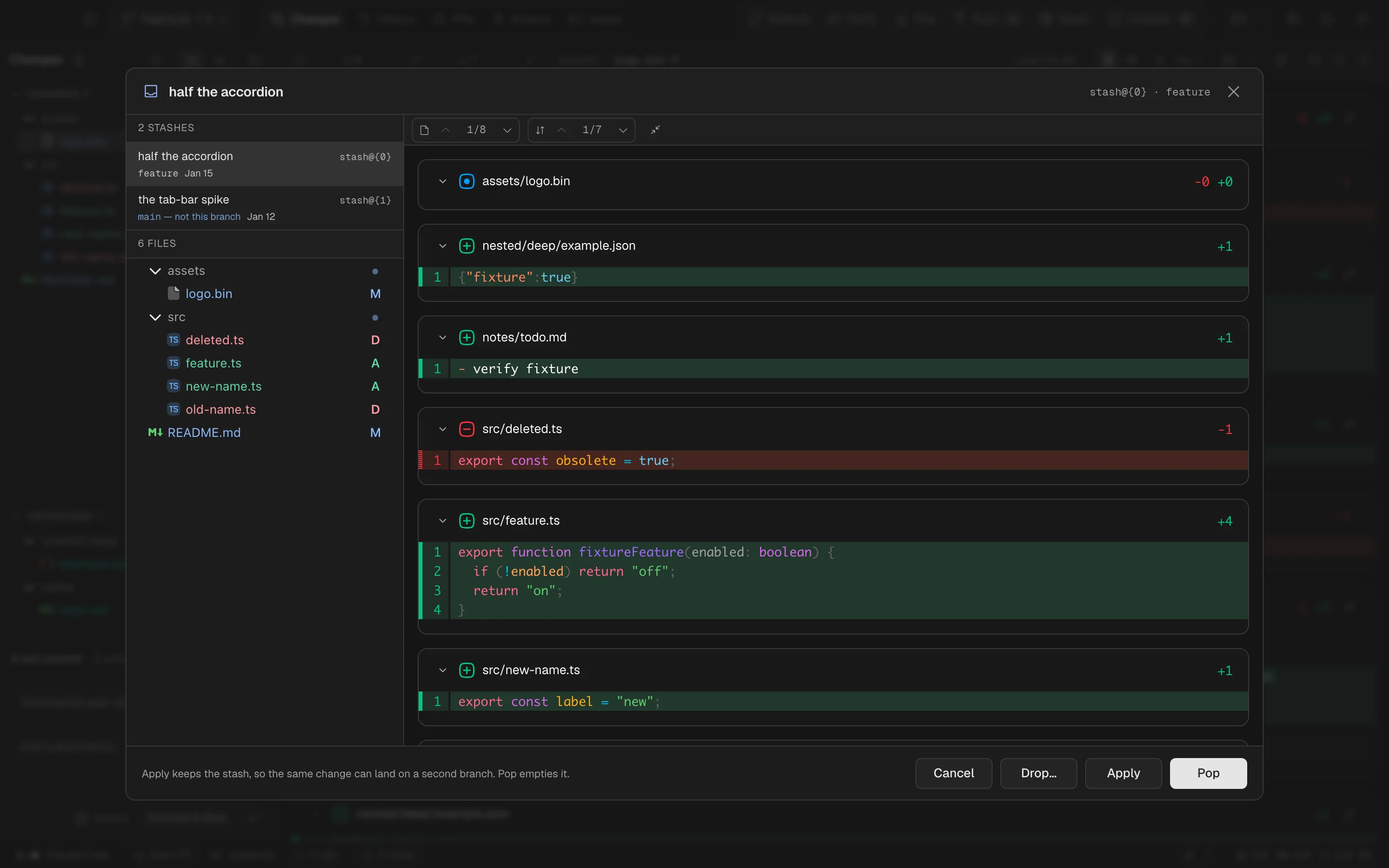Click the added status icon for notes/todo.md

(x=467, y=338)
